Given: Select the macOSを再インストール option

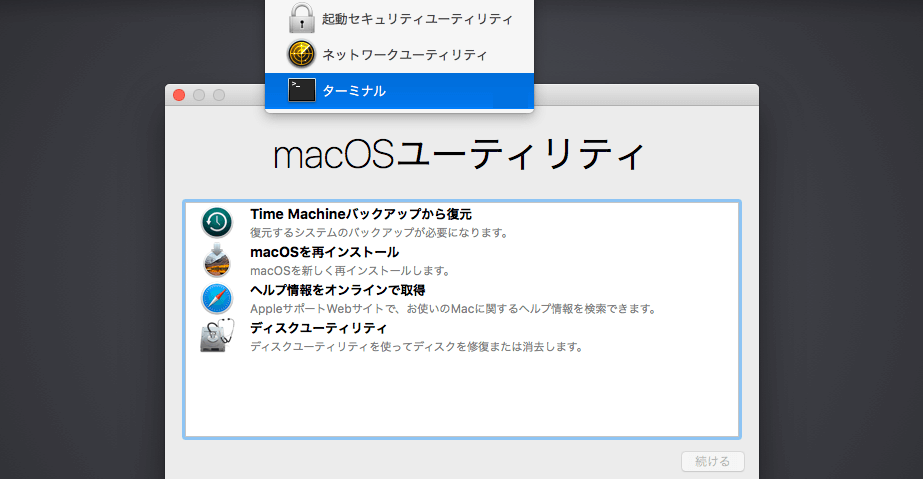Looking at the screenshot, I should (324, 252).
